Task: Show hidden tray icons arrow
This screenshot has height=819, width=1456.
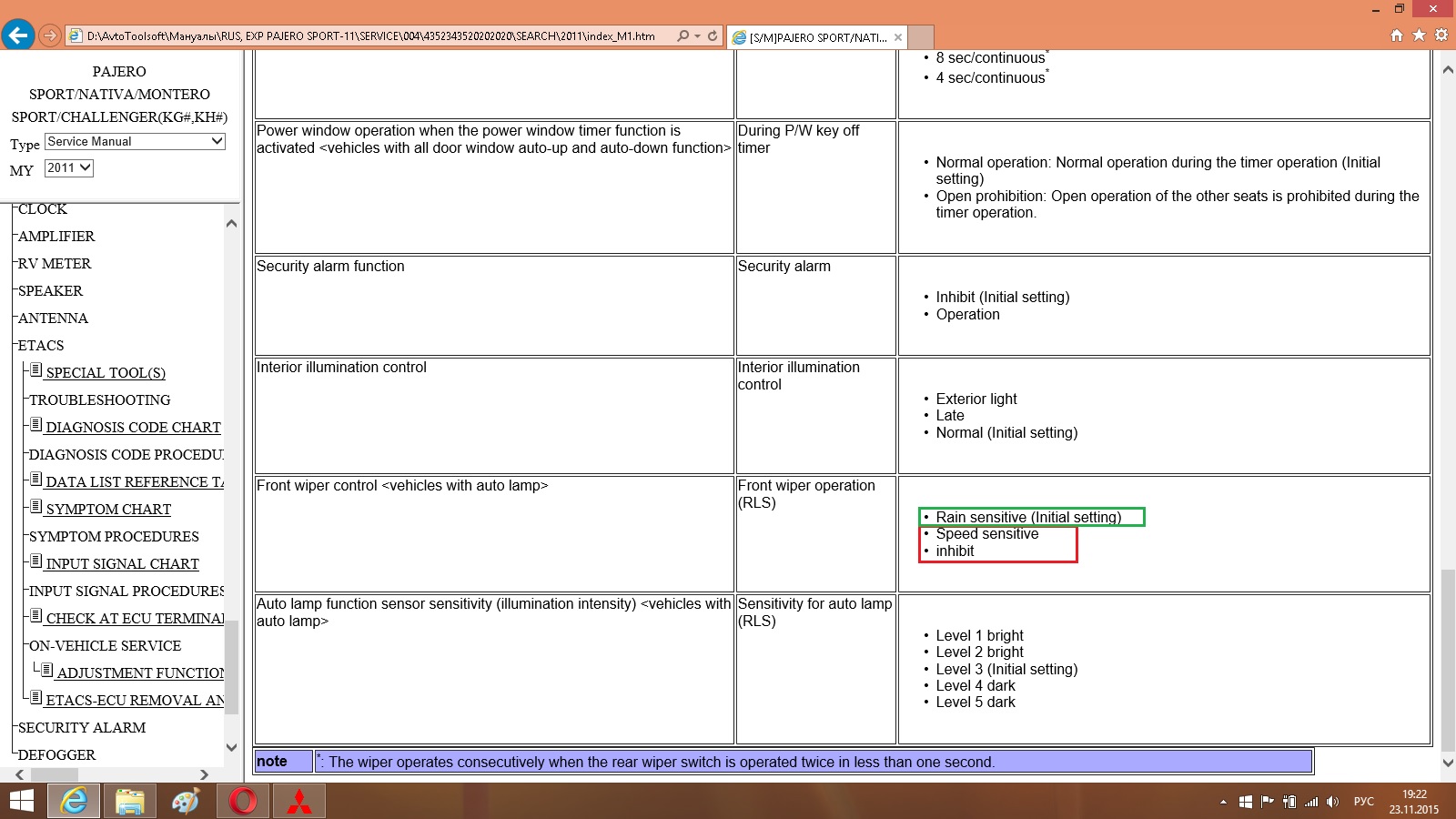Action: coord(1223,802)
